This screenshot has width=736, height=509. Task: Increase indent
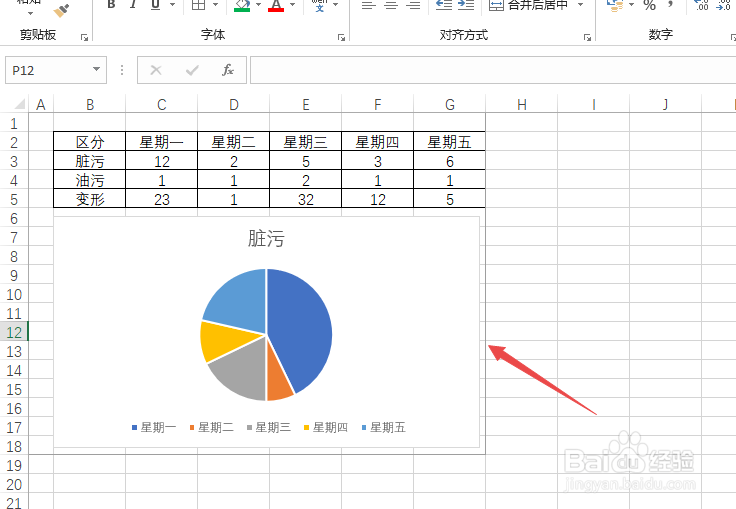tap(466, 5)
